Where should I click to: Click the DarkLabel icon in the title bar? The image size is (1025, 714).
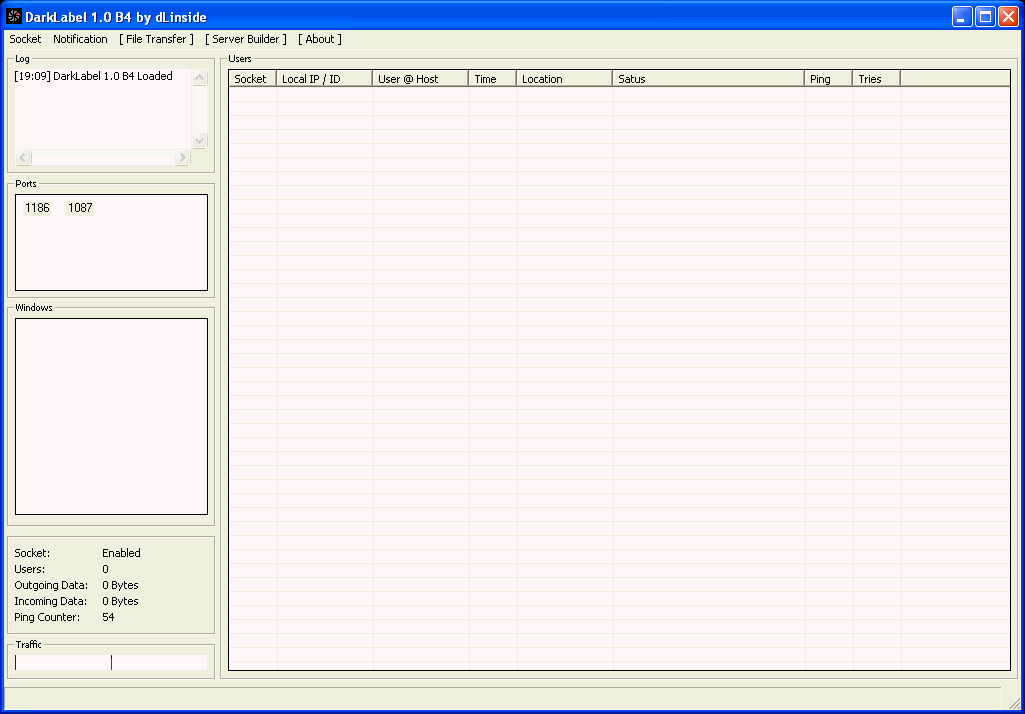pos(14,16)
